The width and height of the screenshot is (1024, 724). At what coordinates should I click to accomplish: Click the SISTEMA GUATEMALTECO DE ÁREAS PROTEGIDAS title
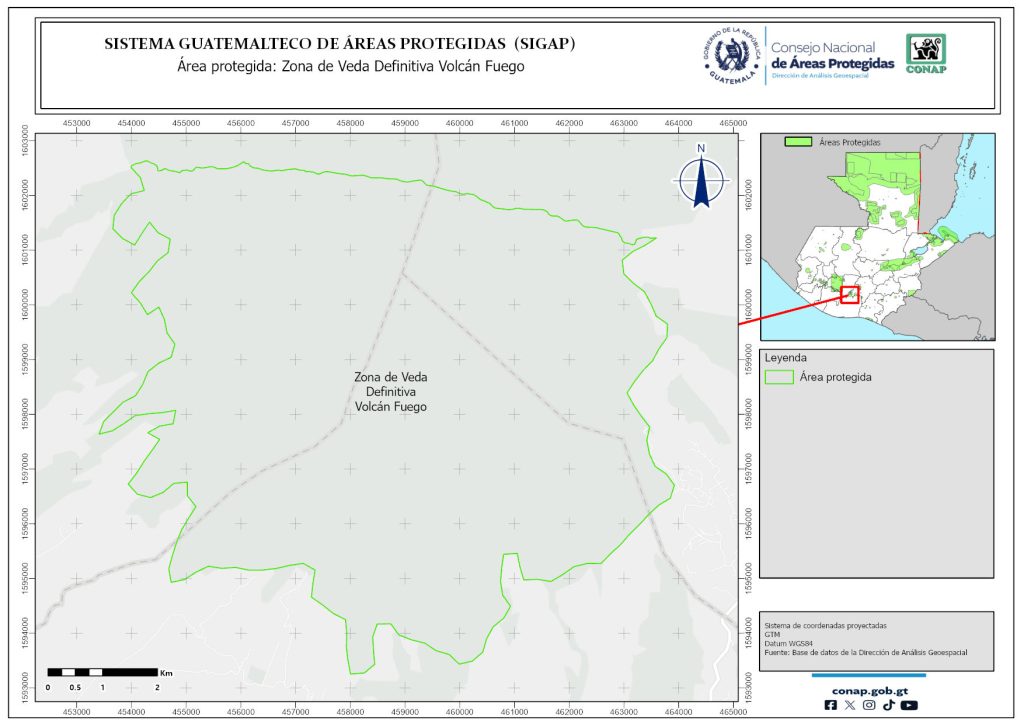click(339, 45)
